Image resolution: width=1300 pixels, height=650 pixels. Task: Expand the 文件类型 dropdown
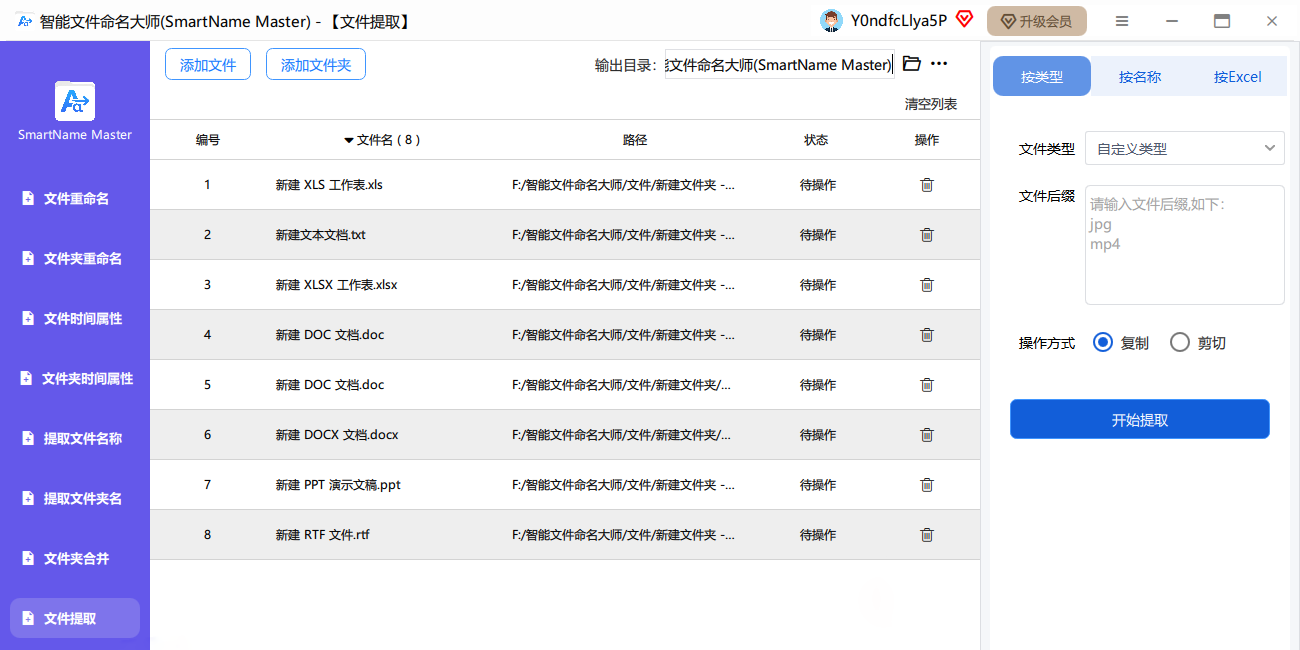1184,149
